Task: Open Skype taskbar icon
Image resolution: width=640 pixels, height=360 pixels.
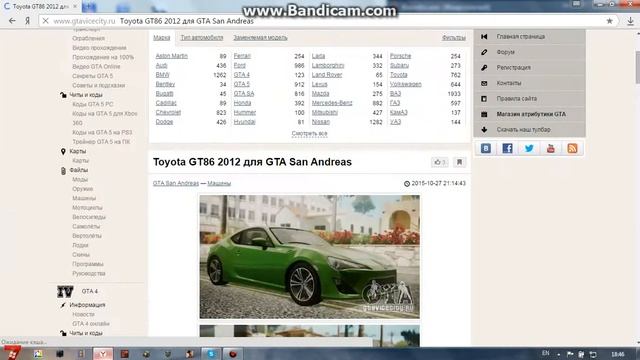Action: pyautogui.click(x=211, y=354)
